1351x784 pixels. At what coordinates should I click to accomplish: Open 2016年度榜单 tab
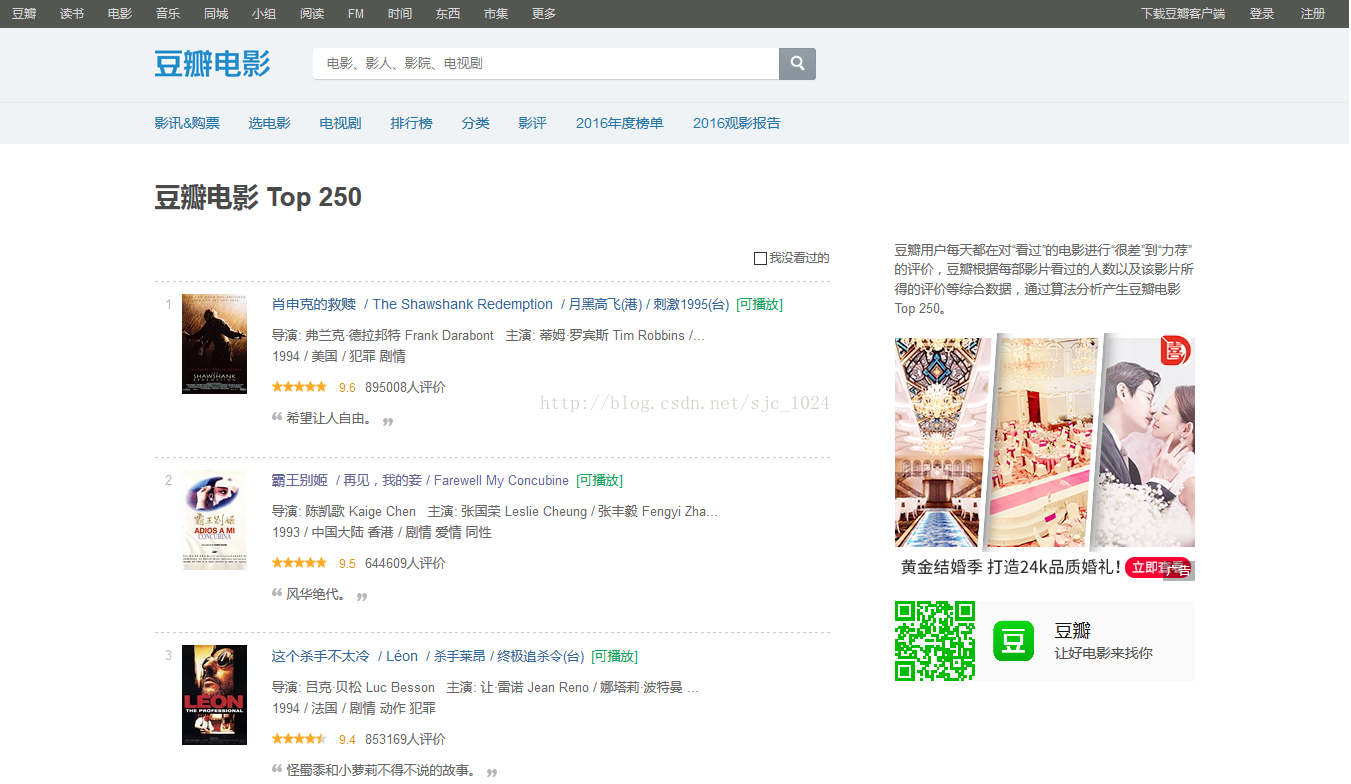pyautogui.click(x=620, y=123)
